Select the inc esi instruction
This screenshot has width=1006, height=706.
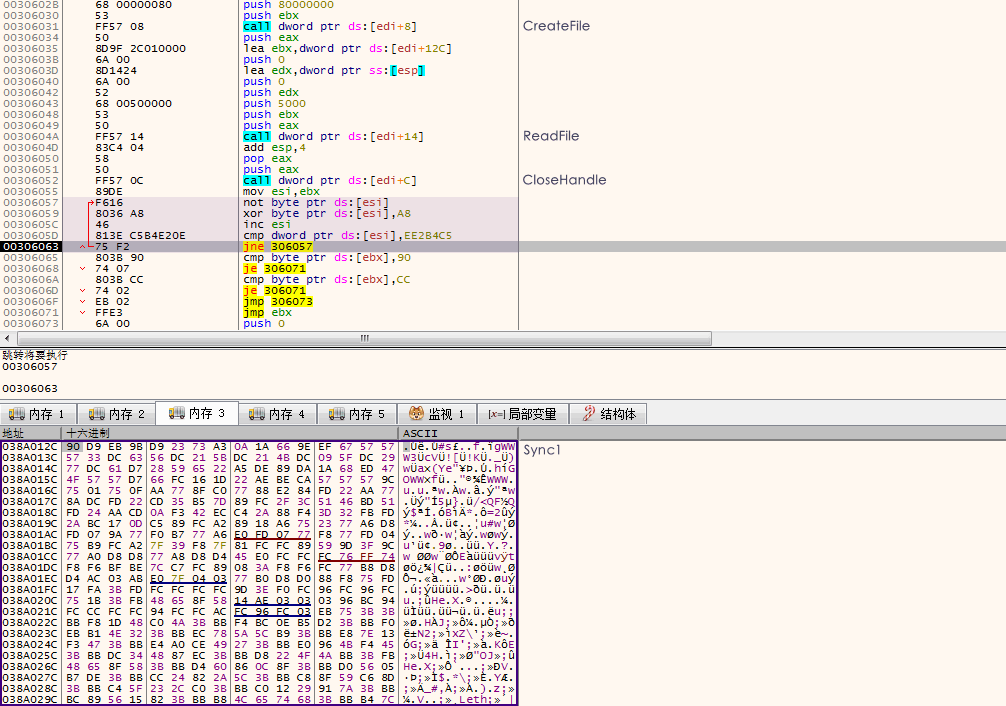tap(267, 224)
